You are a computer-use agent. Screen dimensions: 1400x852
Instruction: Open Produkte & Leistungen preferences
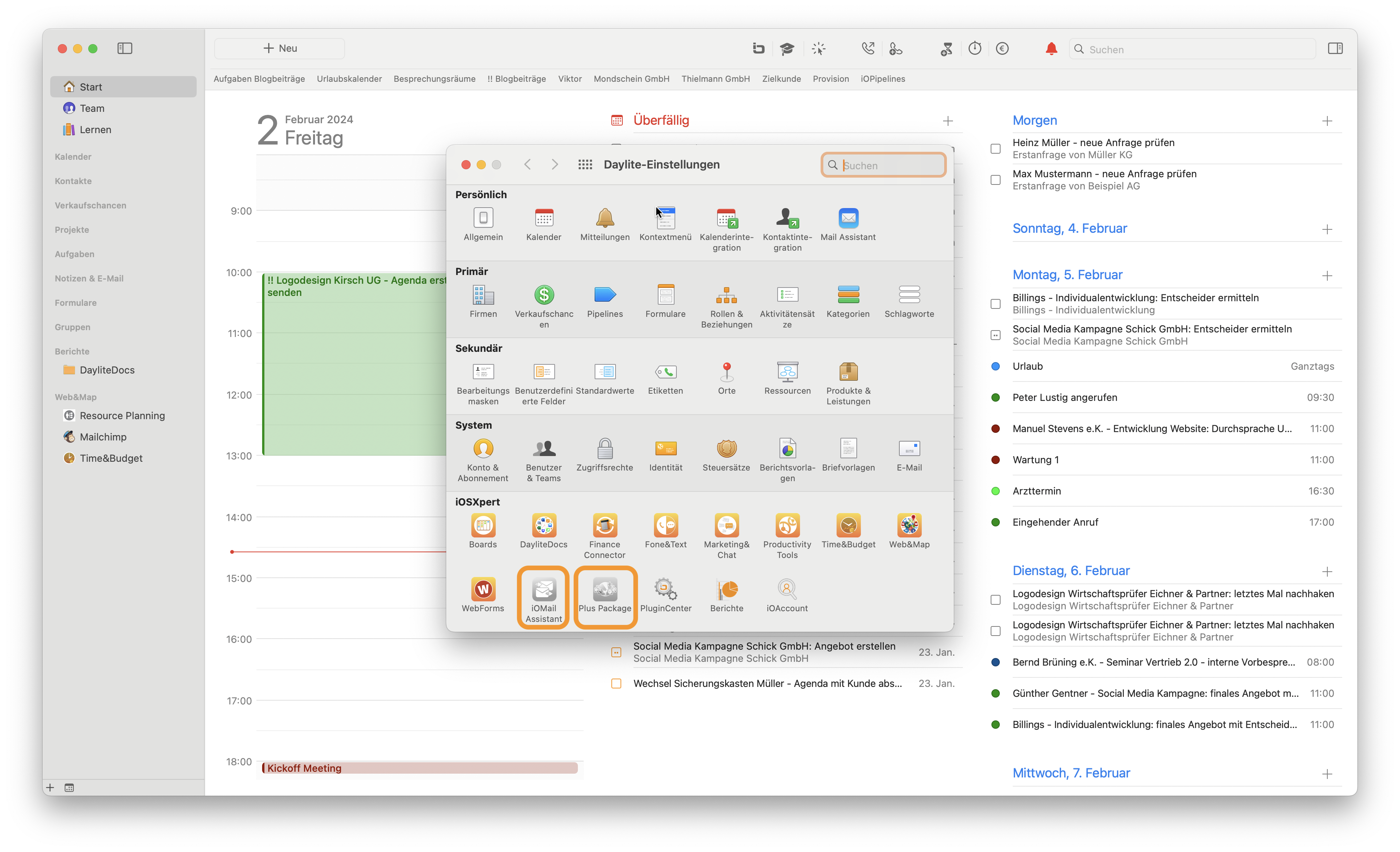[848, 383]
